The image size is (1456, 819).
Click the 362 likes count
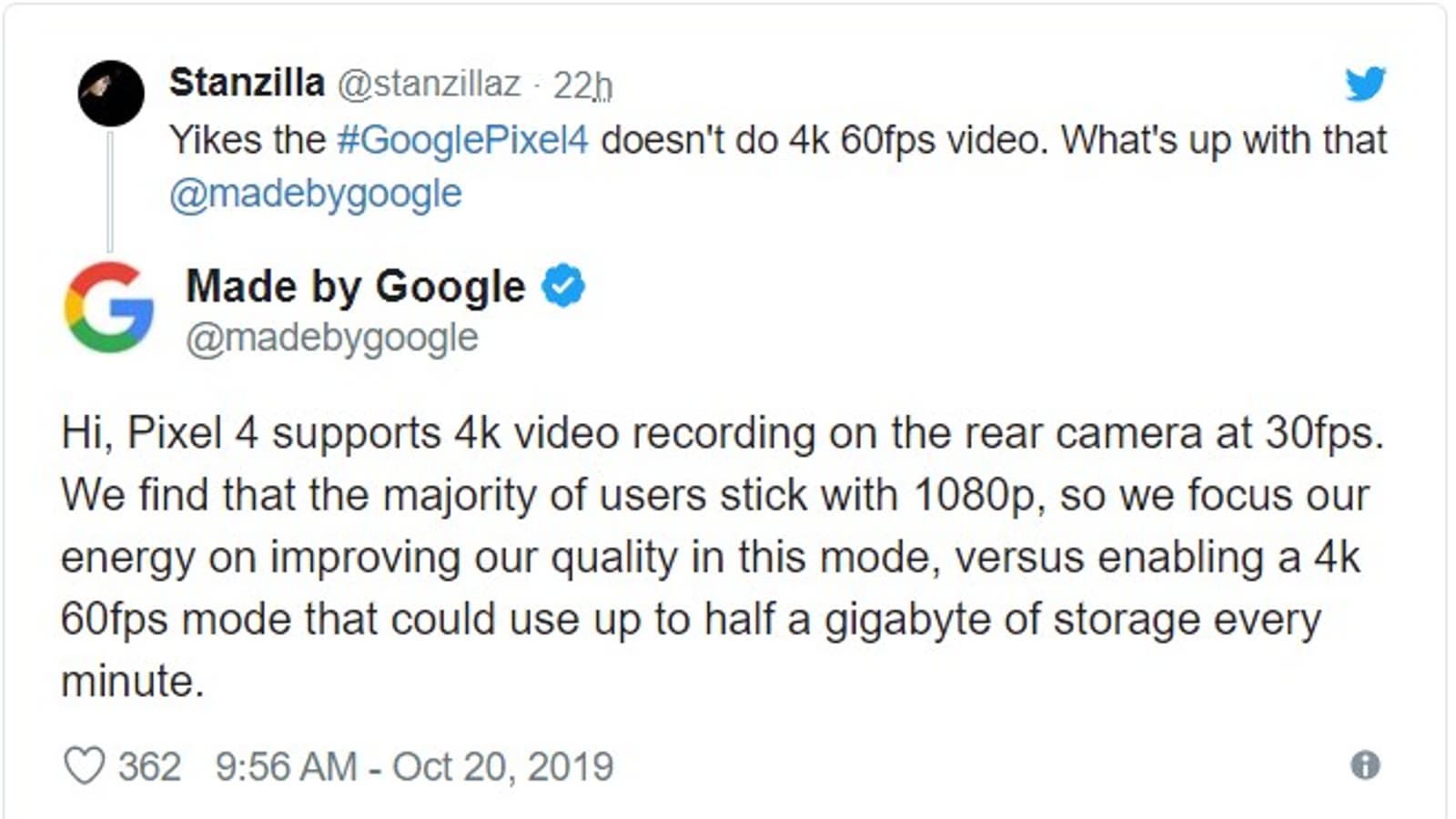[x=149, y=766]
